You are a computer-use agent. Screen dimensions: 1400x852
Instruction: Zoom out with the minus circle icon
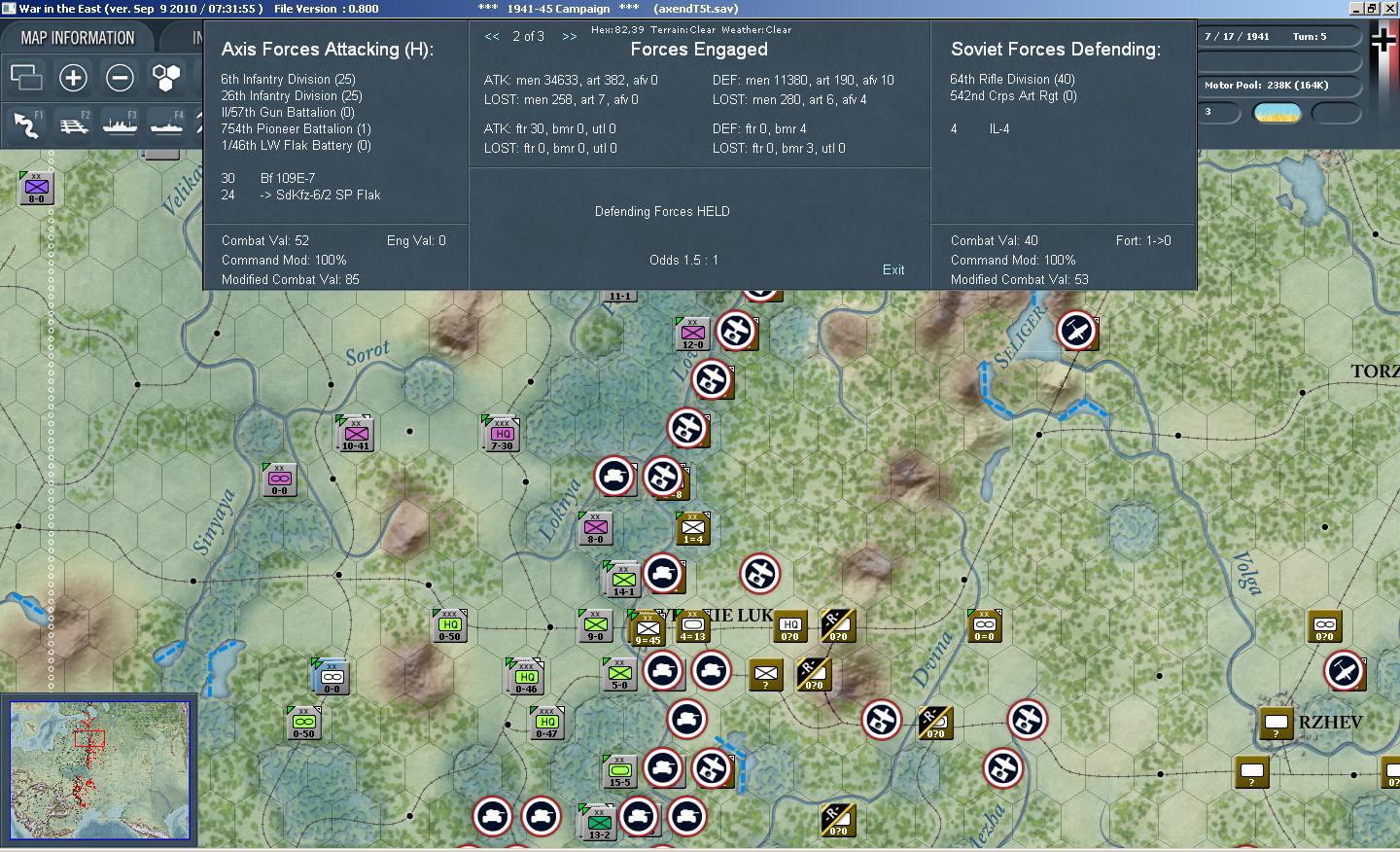120,77
